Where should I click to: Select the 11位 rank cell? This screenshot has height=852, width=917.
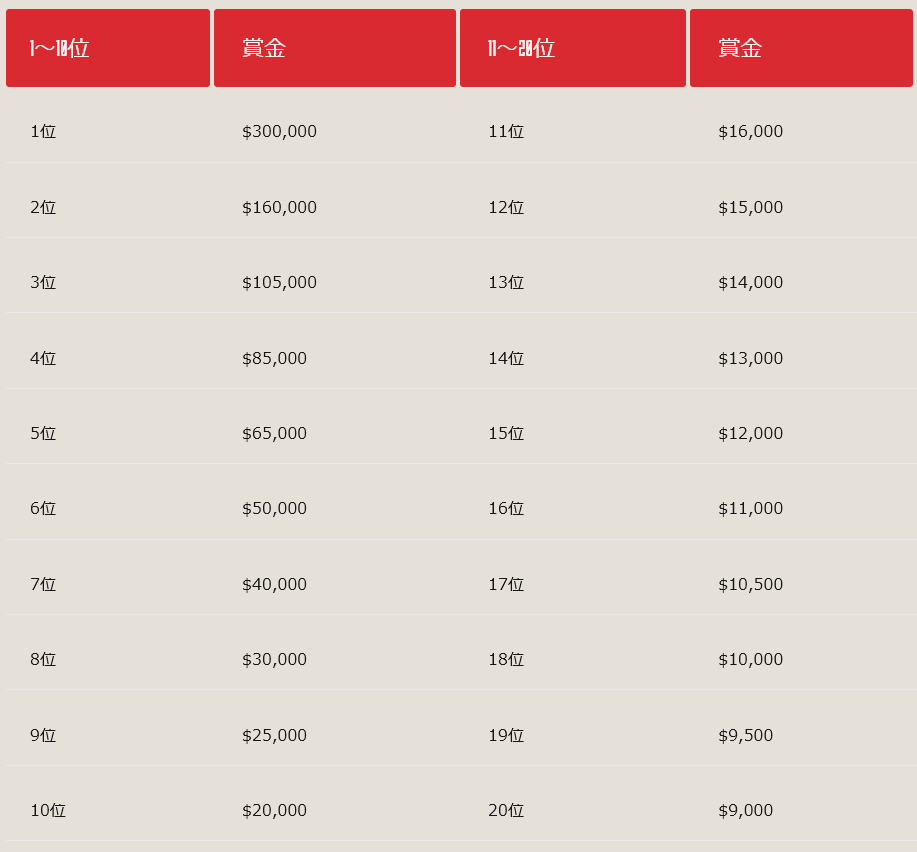506,132
